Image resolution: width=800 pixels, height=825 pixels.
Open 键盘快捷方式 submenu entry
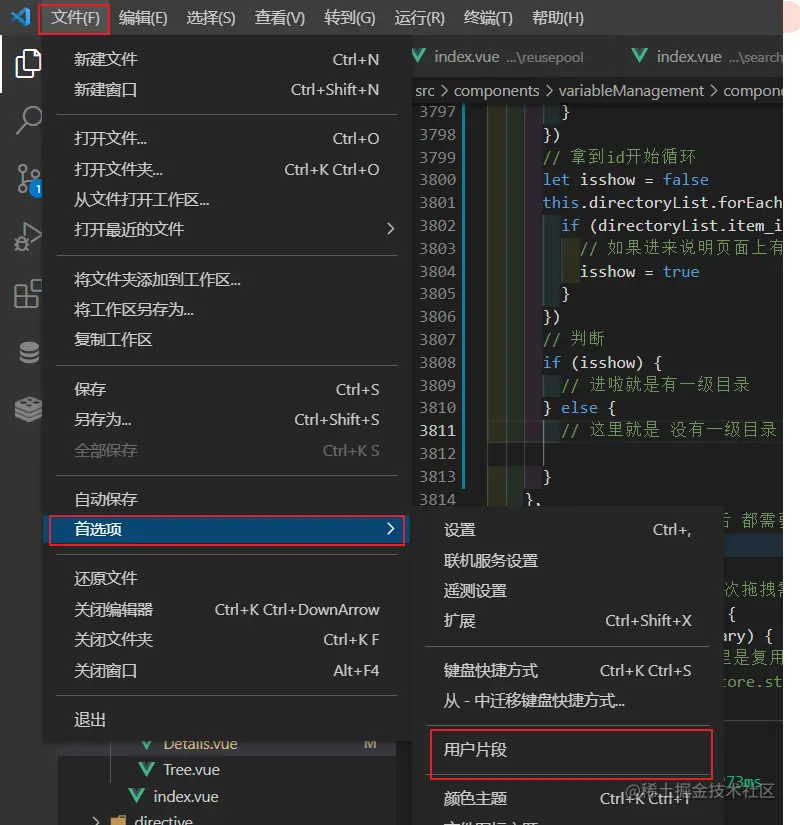pyautogui.click(x=567, y=671)
